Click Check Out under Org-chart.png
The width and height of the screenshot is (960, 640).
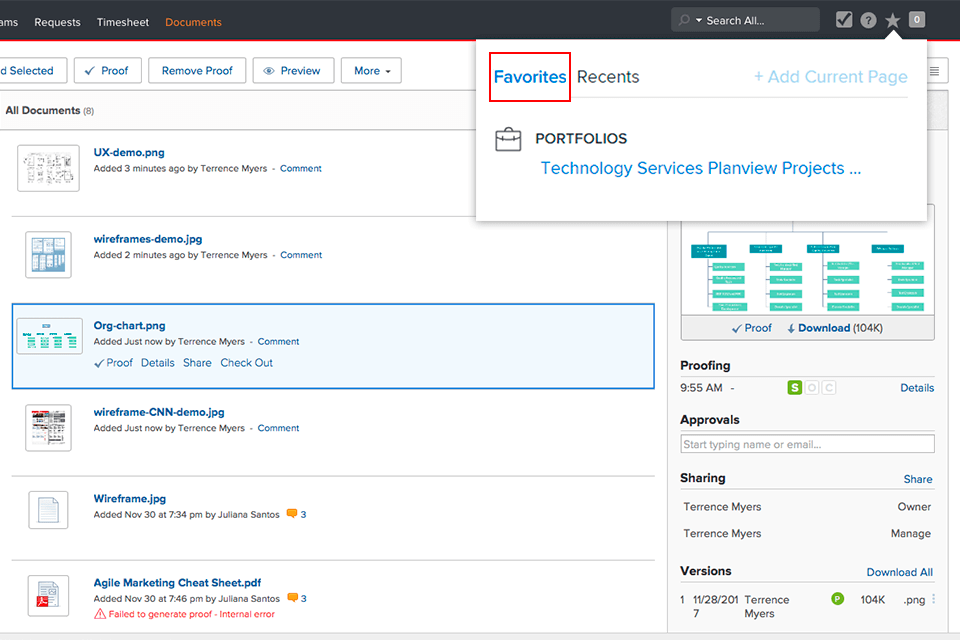246,363
